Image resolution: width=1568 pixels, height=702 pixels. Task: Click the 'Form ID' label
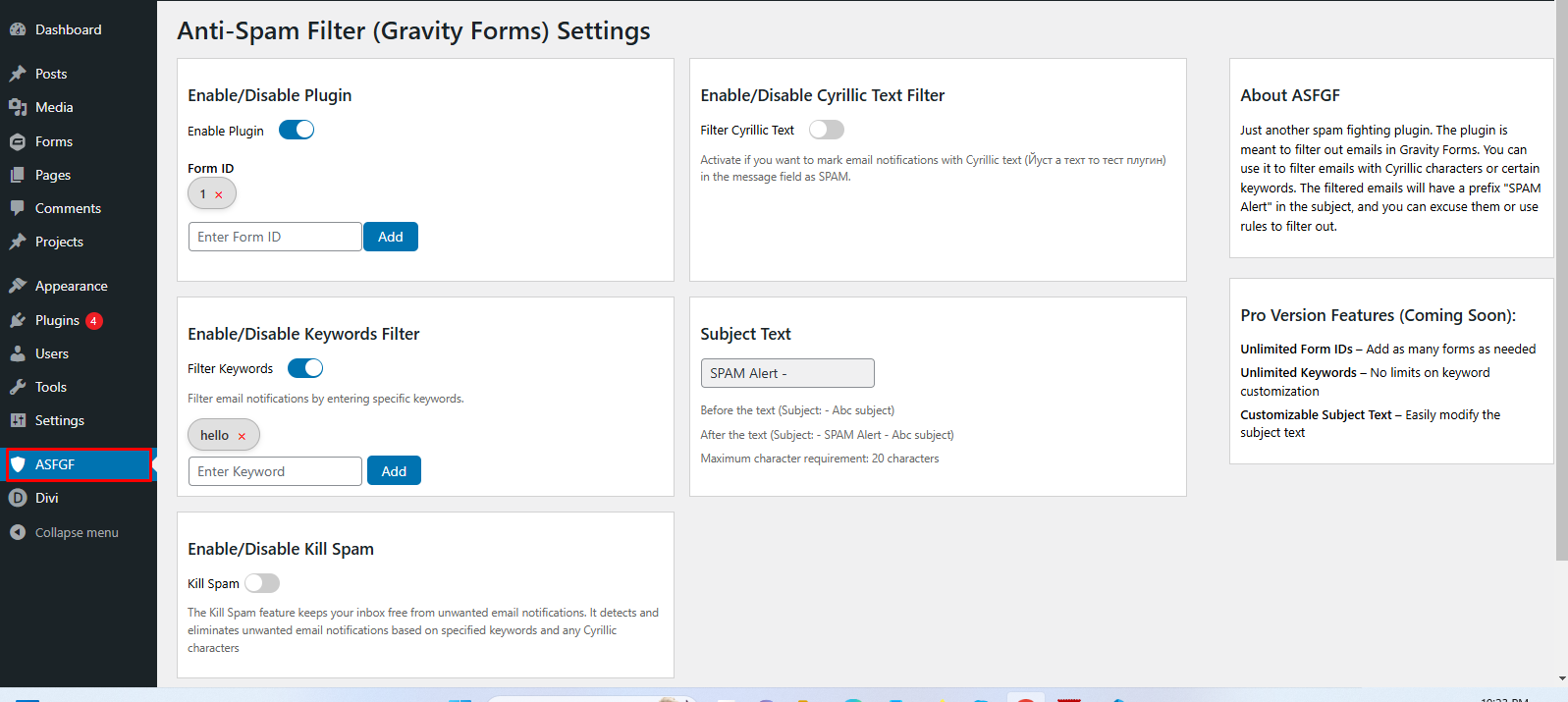tap(211, 169)
